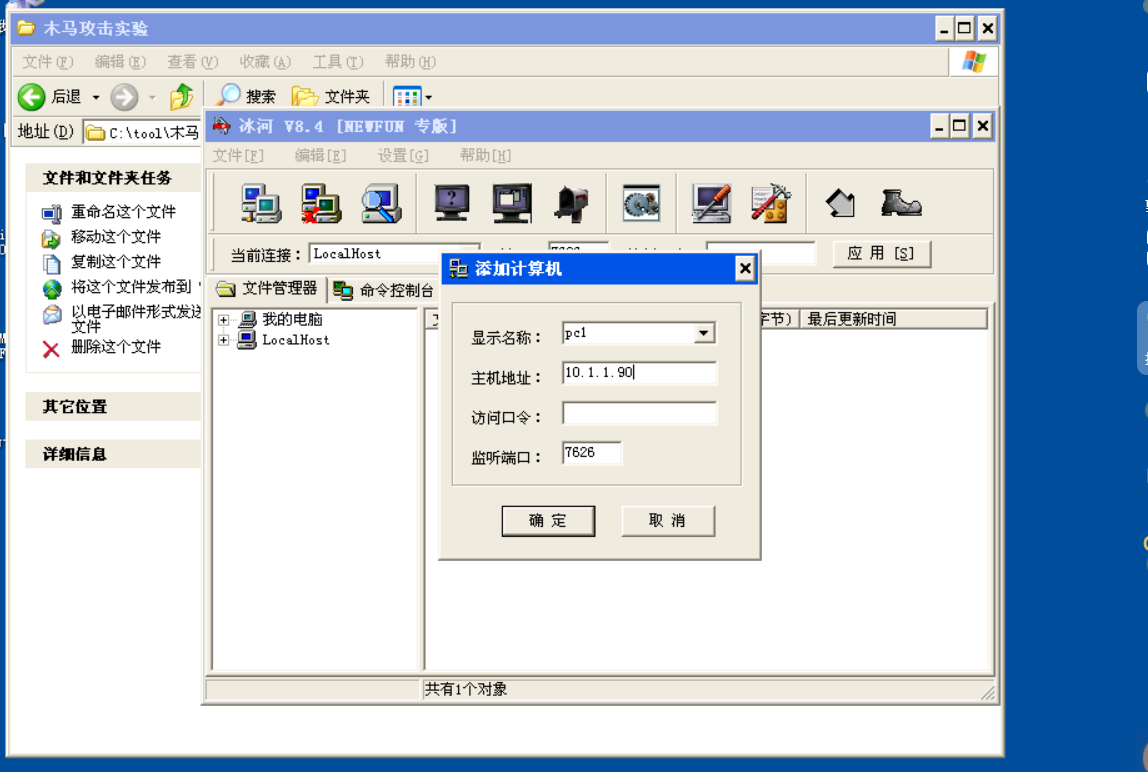Click email this file link
Viewport: 1148px width, 772px height.
click(135, 319)
